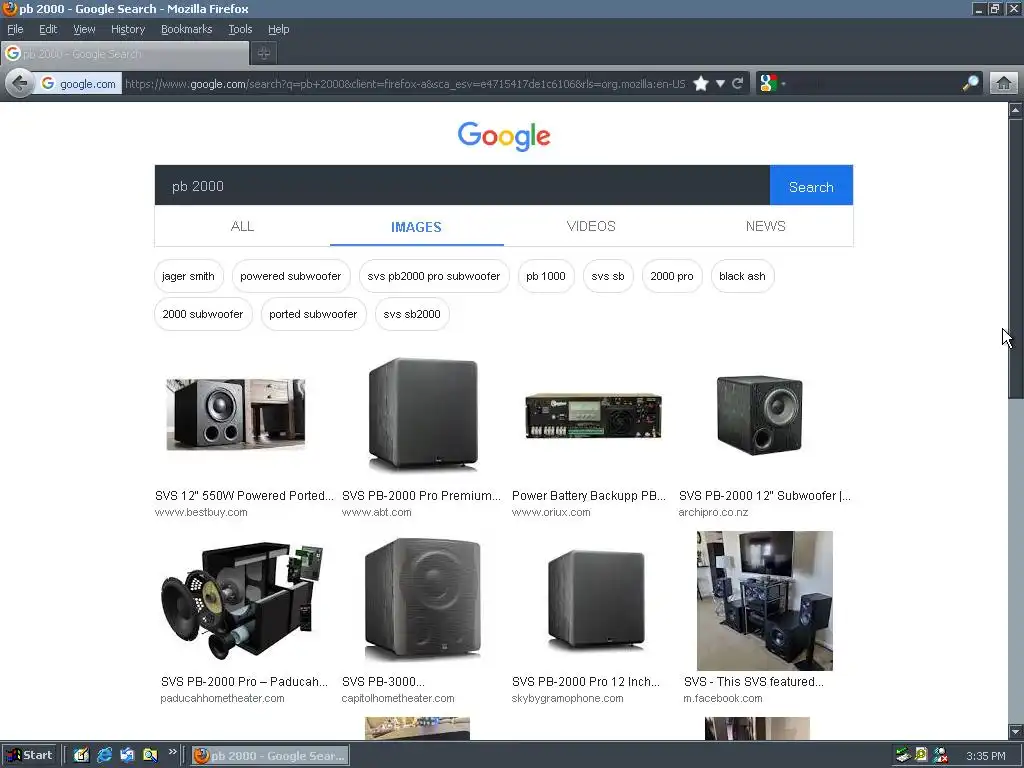This screenshot has width=1024, height=768.
Task: Click the google.com site identity badge
Action: click(78, 84)
